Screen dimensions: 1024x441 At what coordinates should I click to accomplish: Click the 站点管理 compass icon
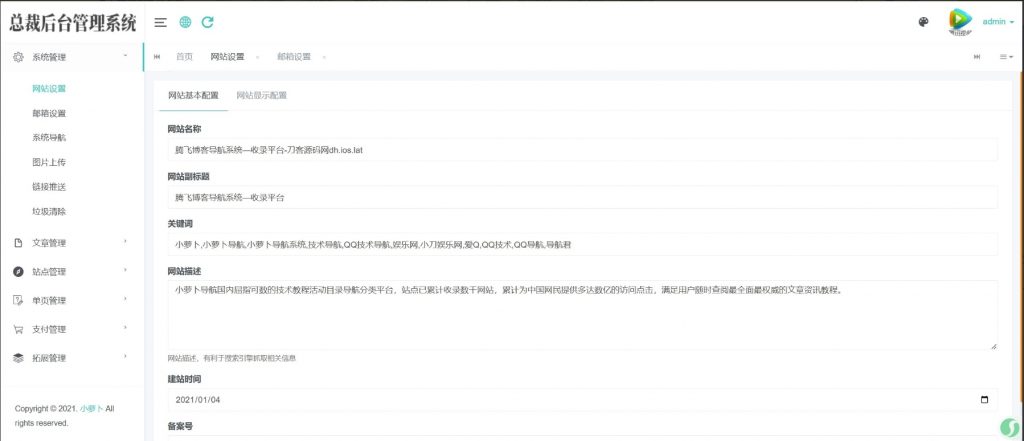point(18,272)
